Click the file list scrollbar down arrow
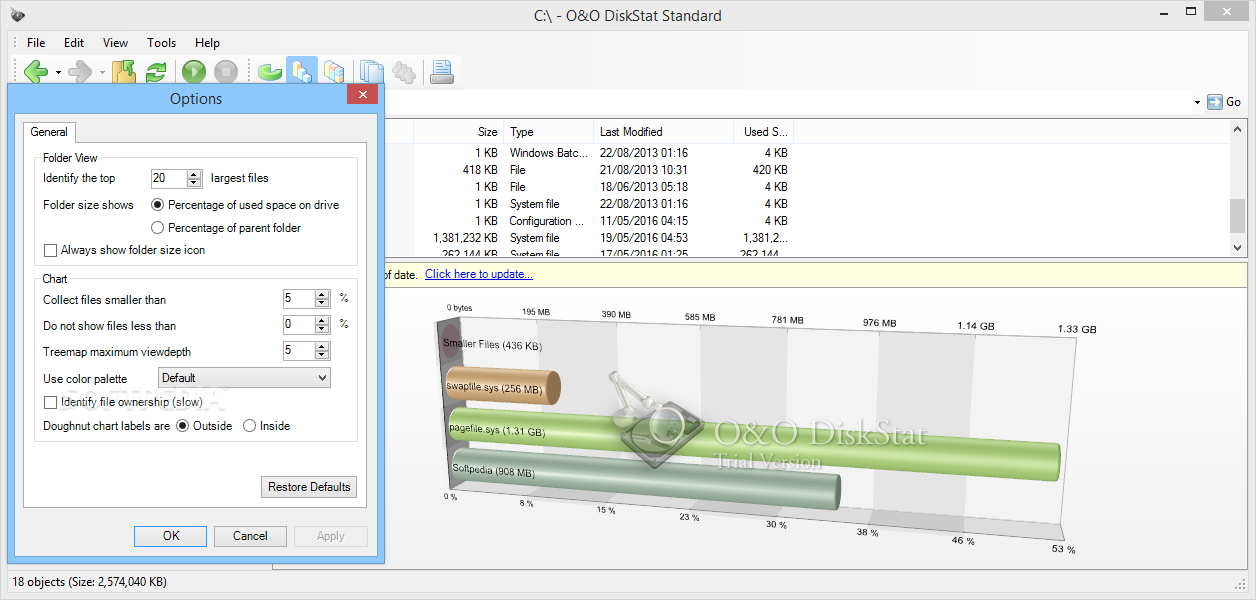This screenshot has width=1256, height=600. coord(1238,247)
